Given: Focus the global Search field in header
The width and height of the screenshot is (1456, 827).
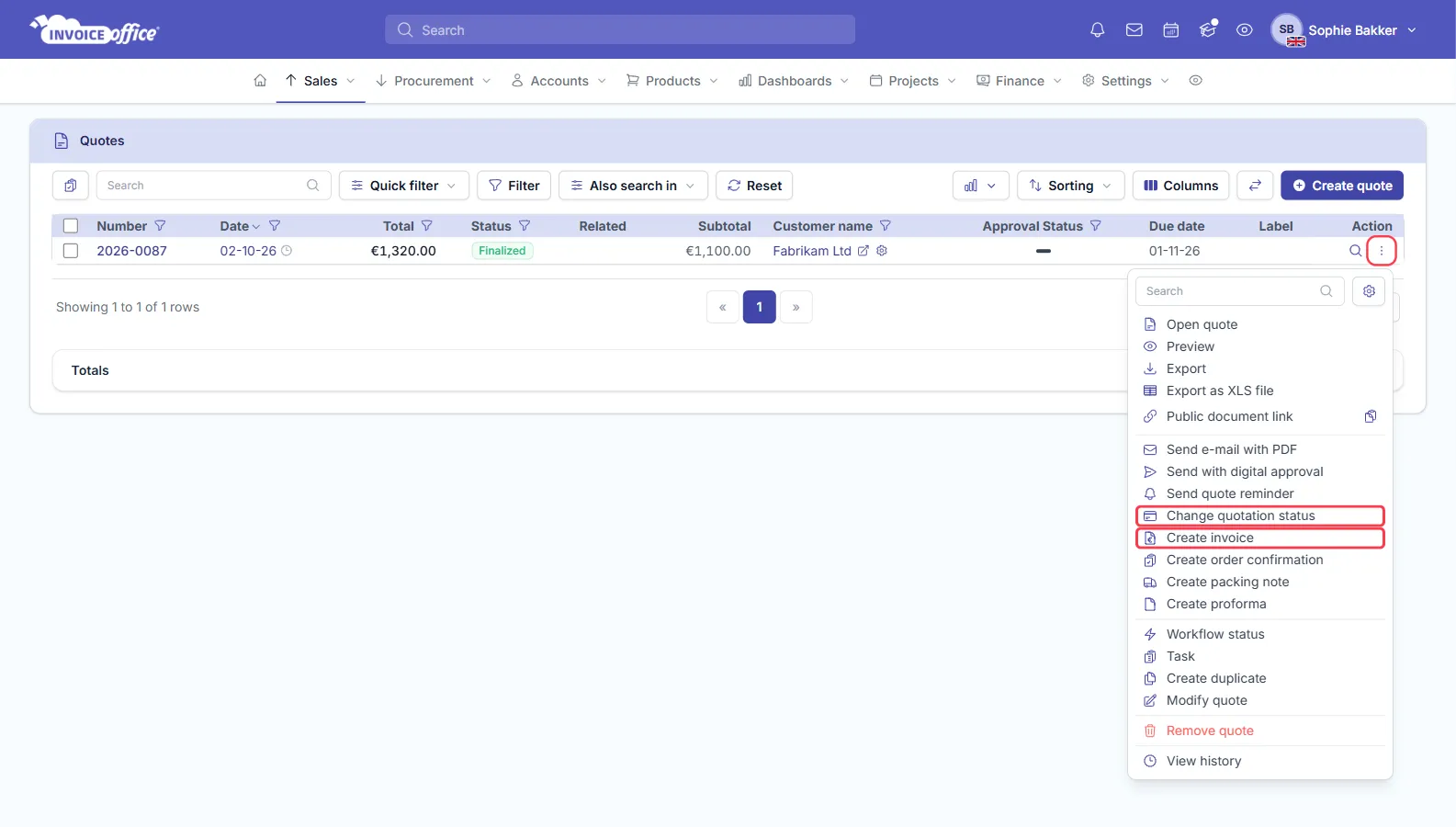Looking at the screenshot, I should [620, 30].
